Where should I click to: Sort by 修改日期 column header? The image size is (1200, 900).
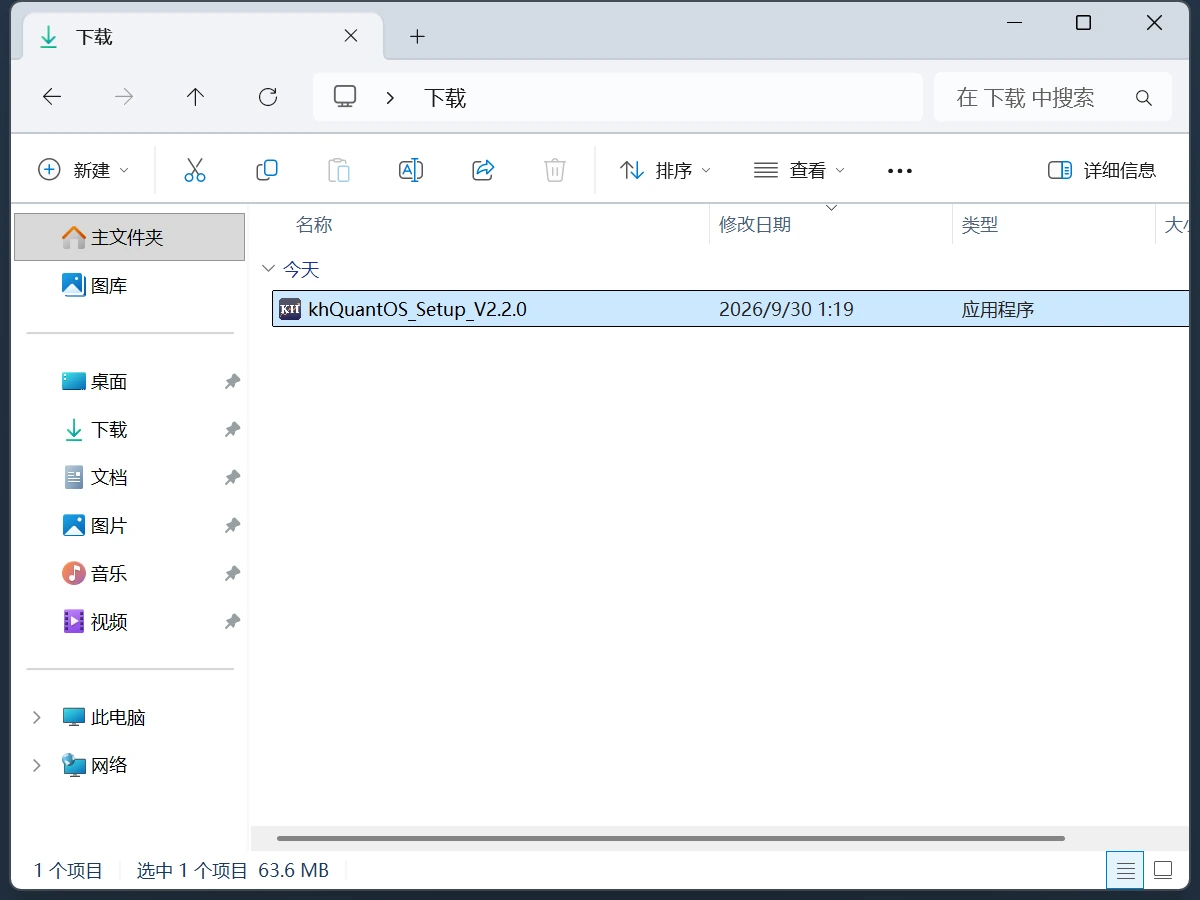[755, 225]
